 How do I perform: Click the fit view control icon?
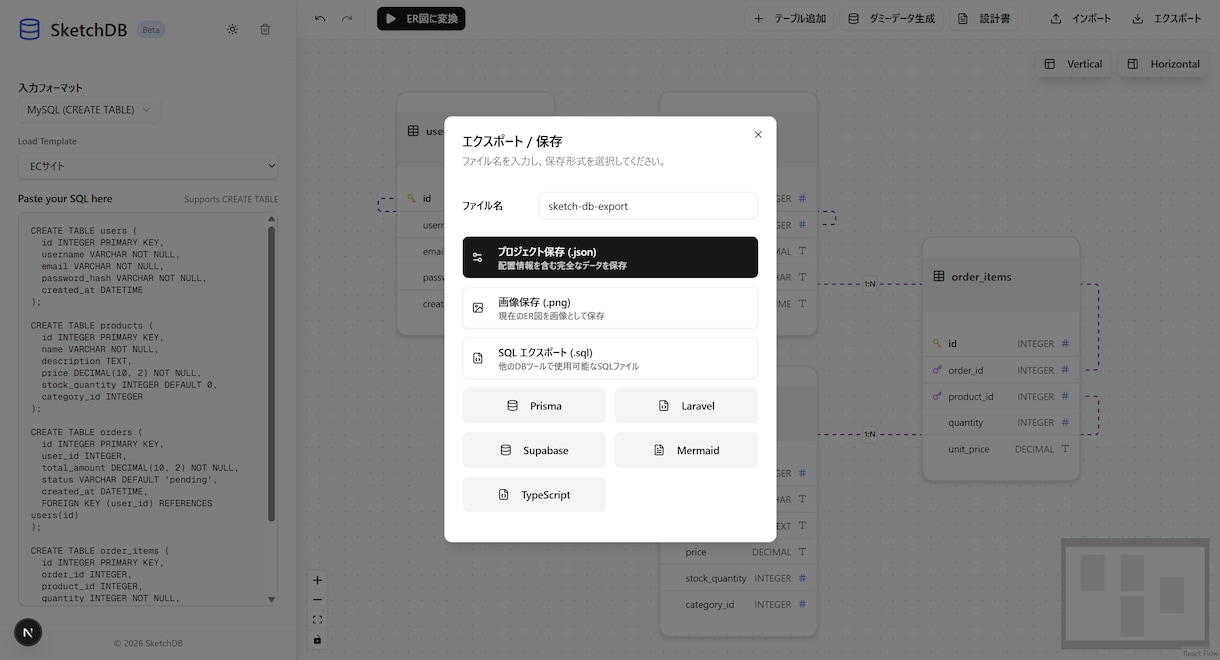pyautogui.click(x=318, y=620)
